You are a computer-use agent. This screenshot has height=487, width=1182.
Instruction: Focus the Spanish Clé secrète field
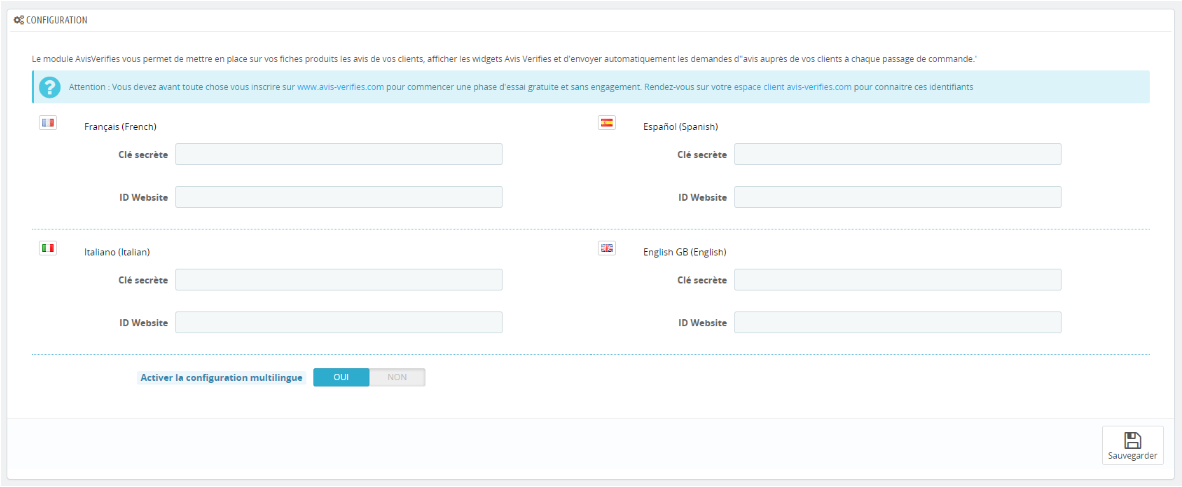tap(897, 154)
